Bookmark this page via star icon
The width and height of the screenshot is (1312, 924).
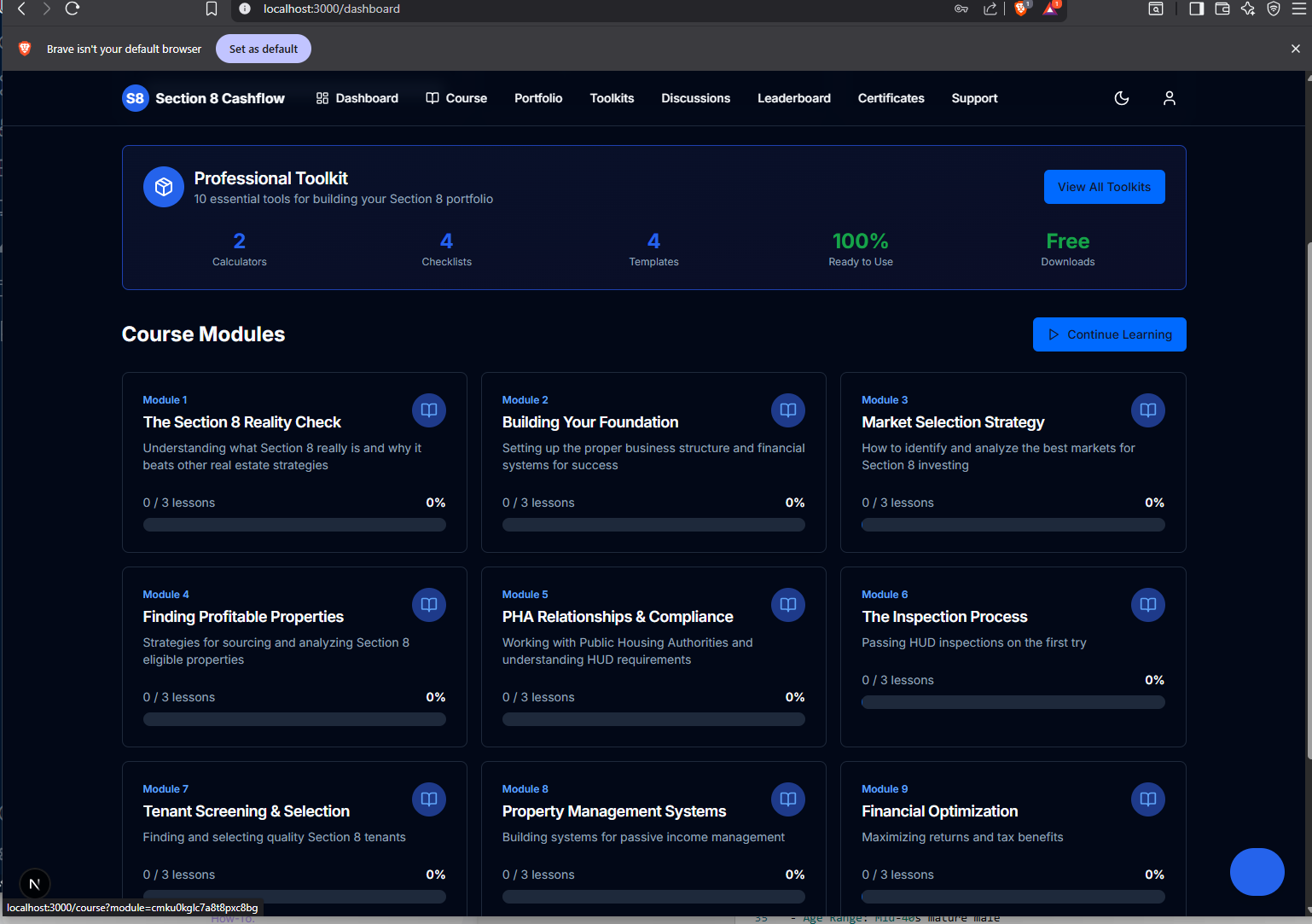click(x=211, y=9)
